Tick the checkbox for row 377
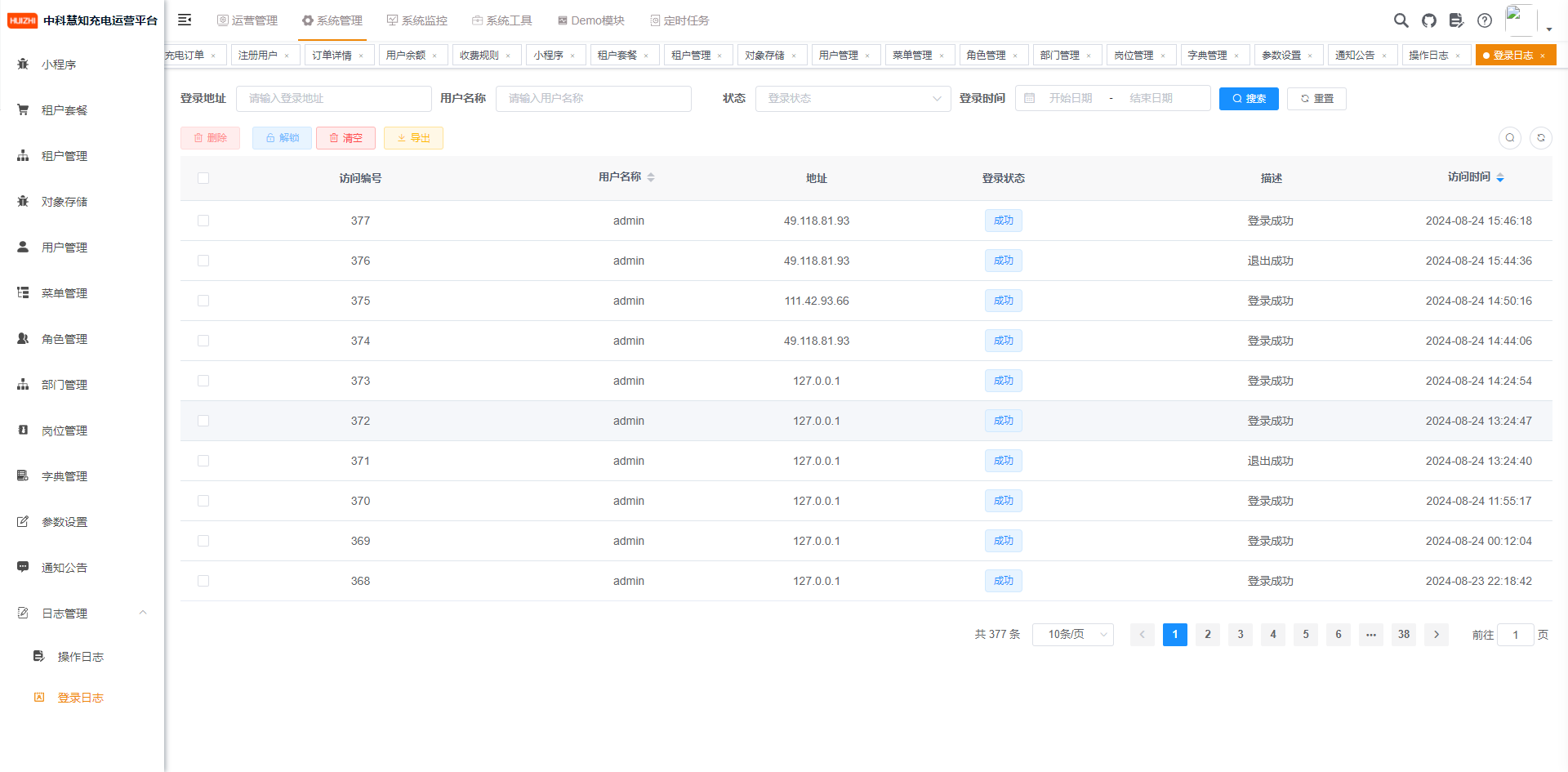This screenshot has width=1568, height=772. pos(203,221)
